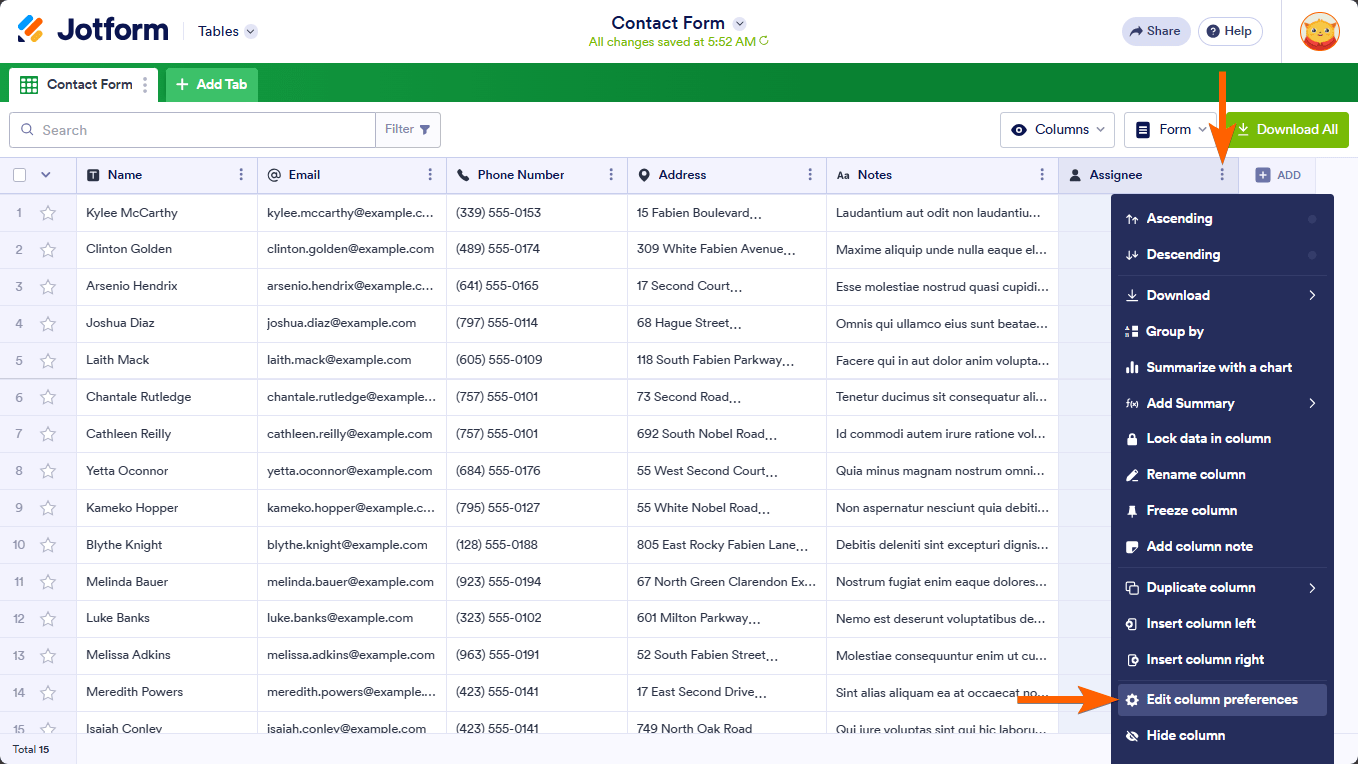Click the Jotform logo
Screen dimensions: 1358x764
[x=93, y=30]
